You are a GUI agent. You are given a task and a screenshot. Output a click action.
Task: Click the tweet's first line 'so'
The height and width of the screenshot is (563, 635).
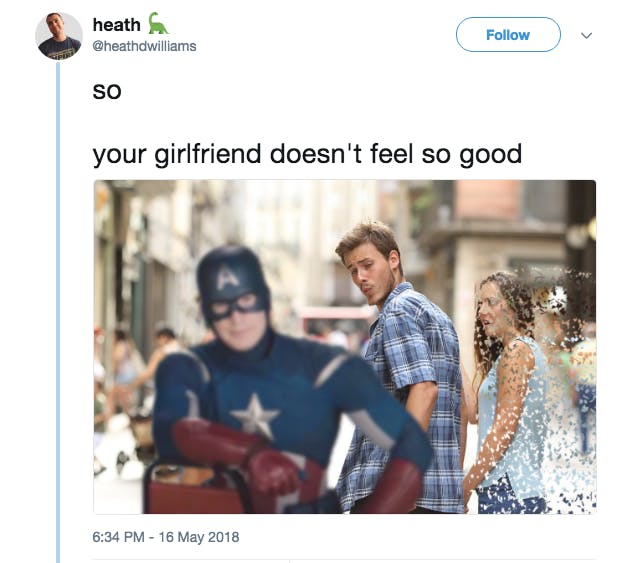click(107, 92)
